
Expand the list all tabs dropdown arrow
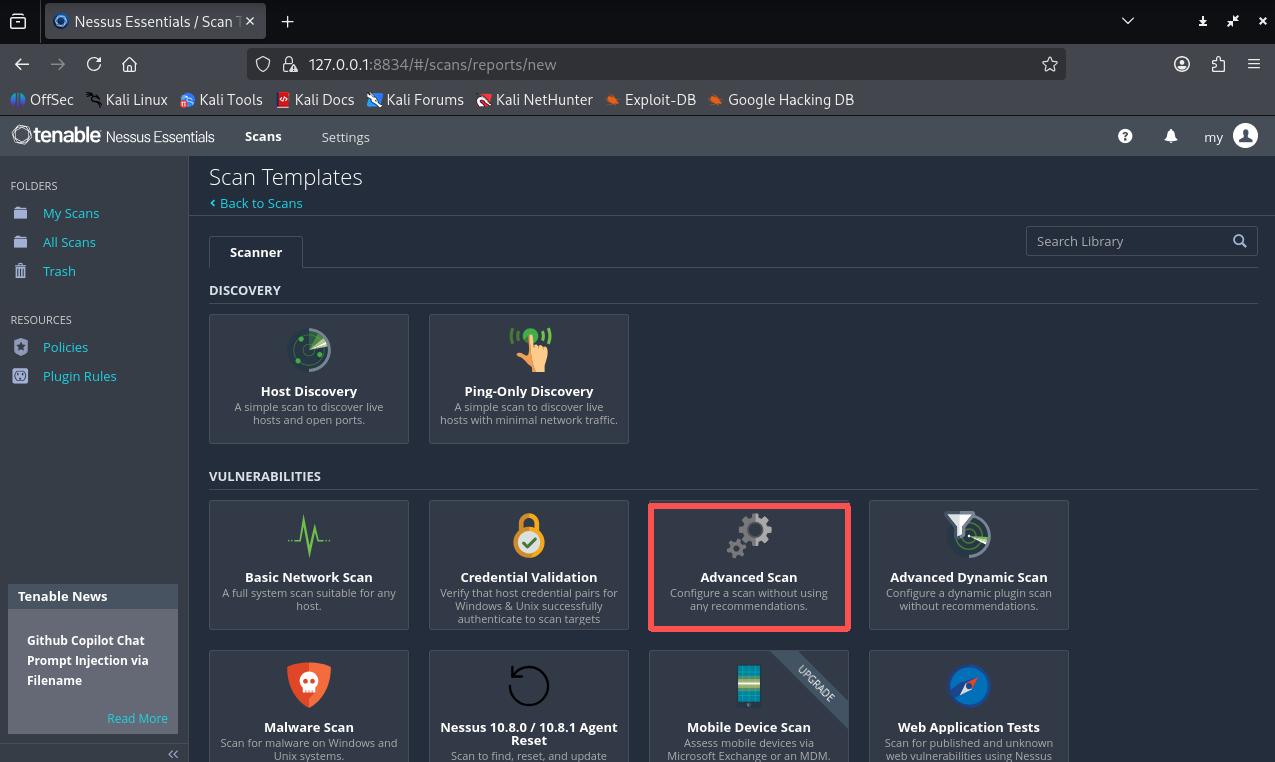pyautogui.click(x=1128, y=21)
